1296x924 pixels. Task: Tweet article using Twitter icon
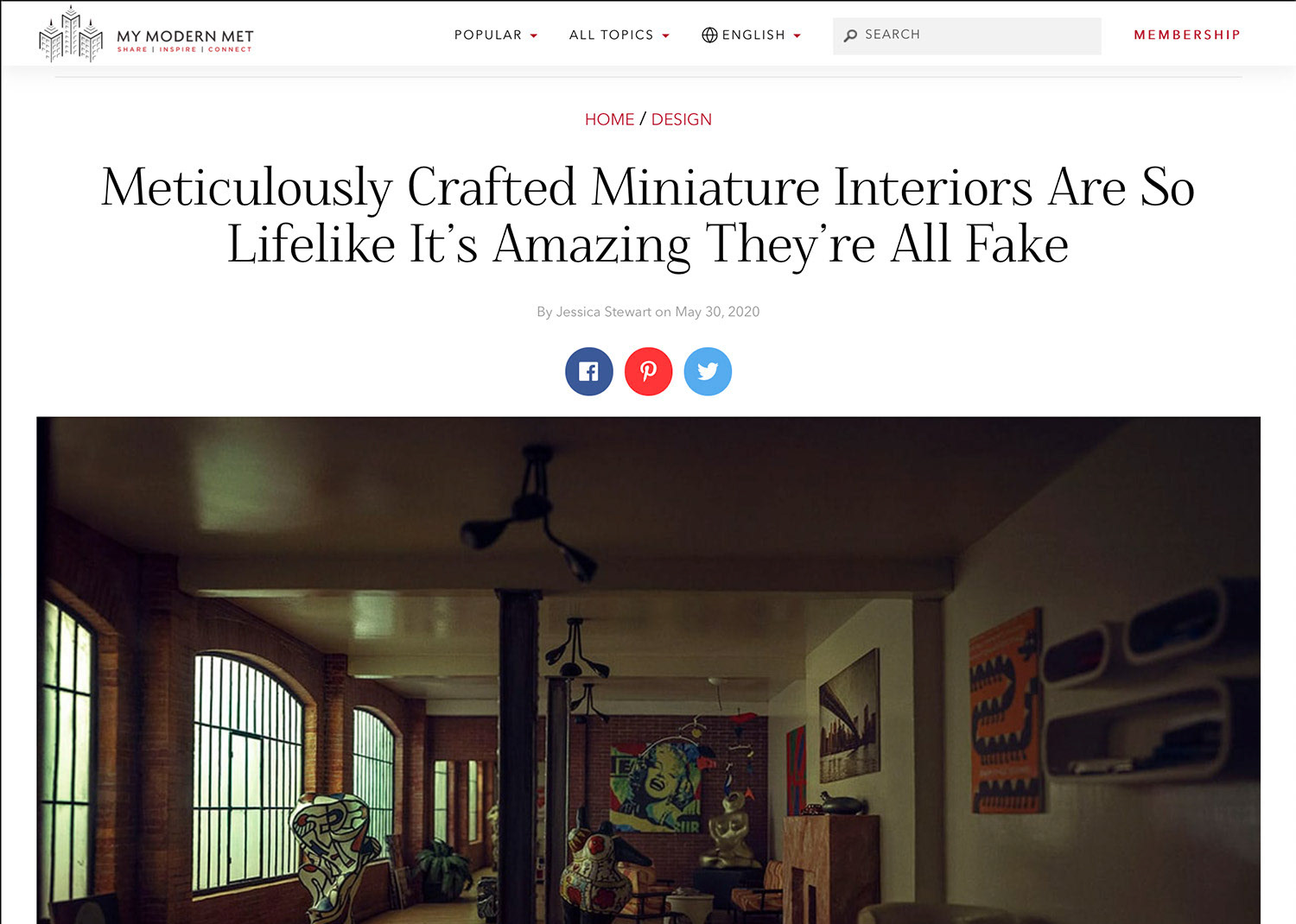(x=708, y=371)
